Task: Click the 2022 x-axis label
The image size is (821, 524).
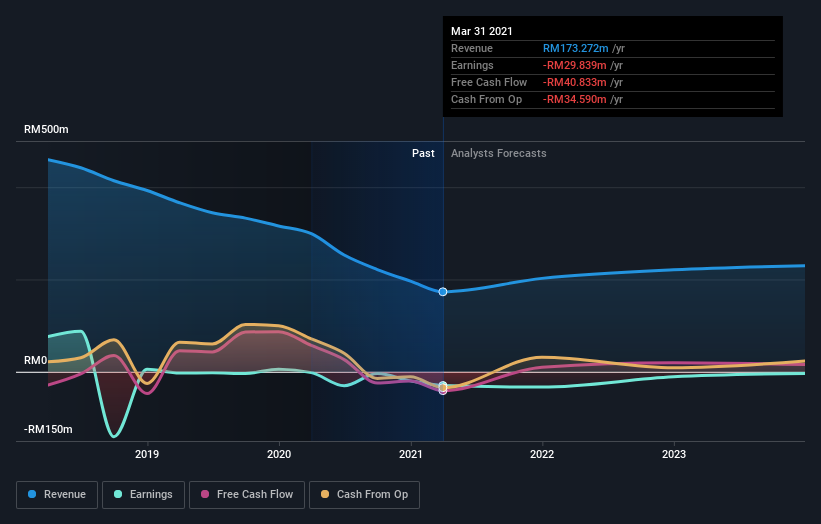Action: 542,454
